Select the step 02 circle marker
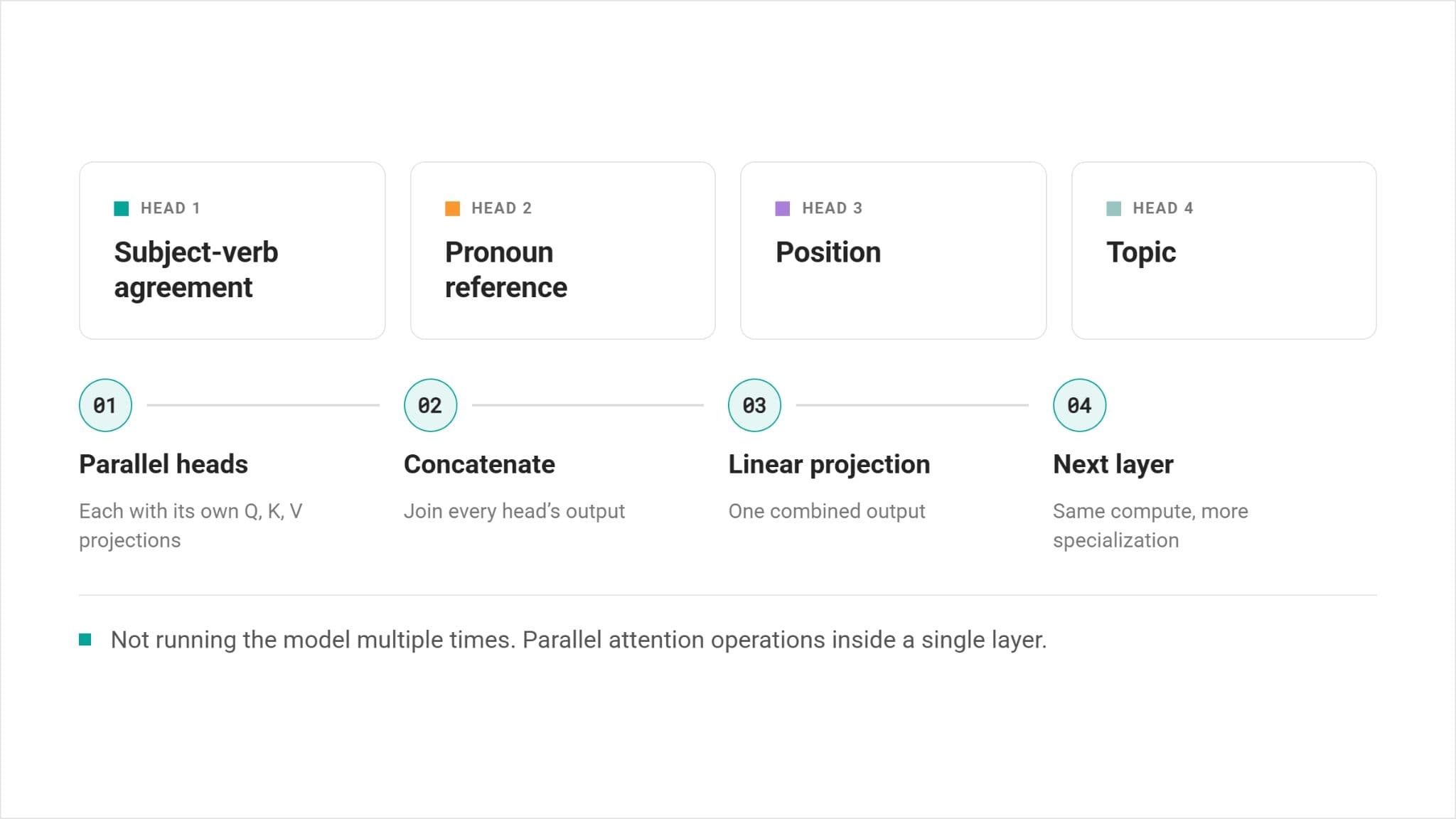Viewport: 1456px width, 819px height. (x=430, y=405)
